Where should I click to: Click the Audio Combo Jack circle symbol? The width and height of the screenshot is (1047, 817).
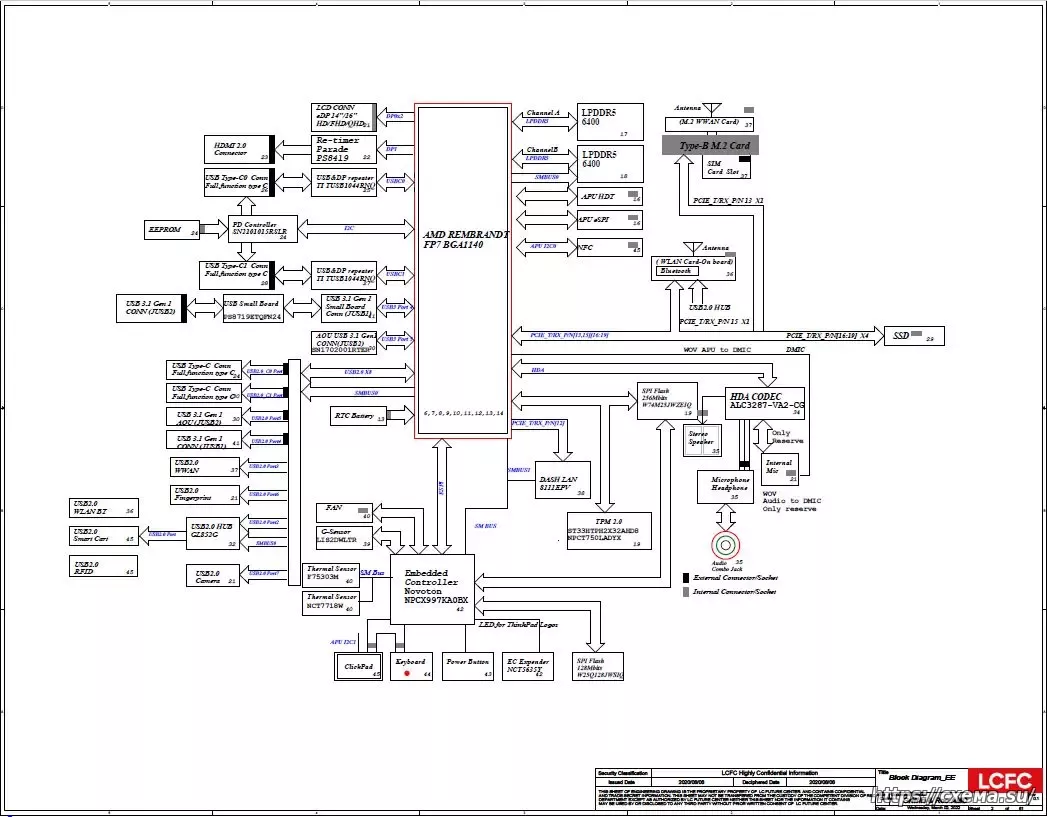(x=726, y=545)
